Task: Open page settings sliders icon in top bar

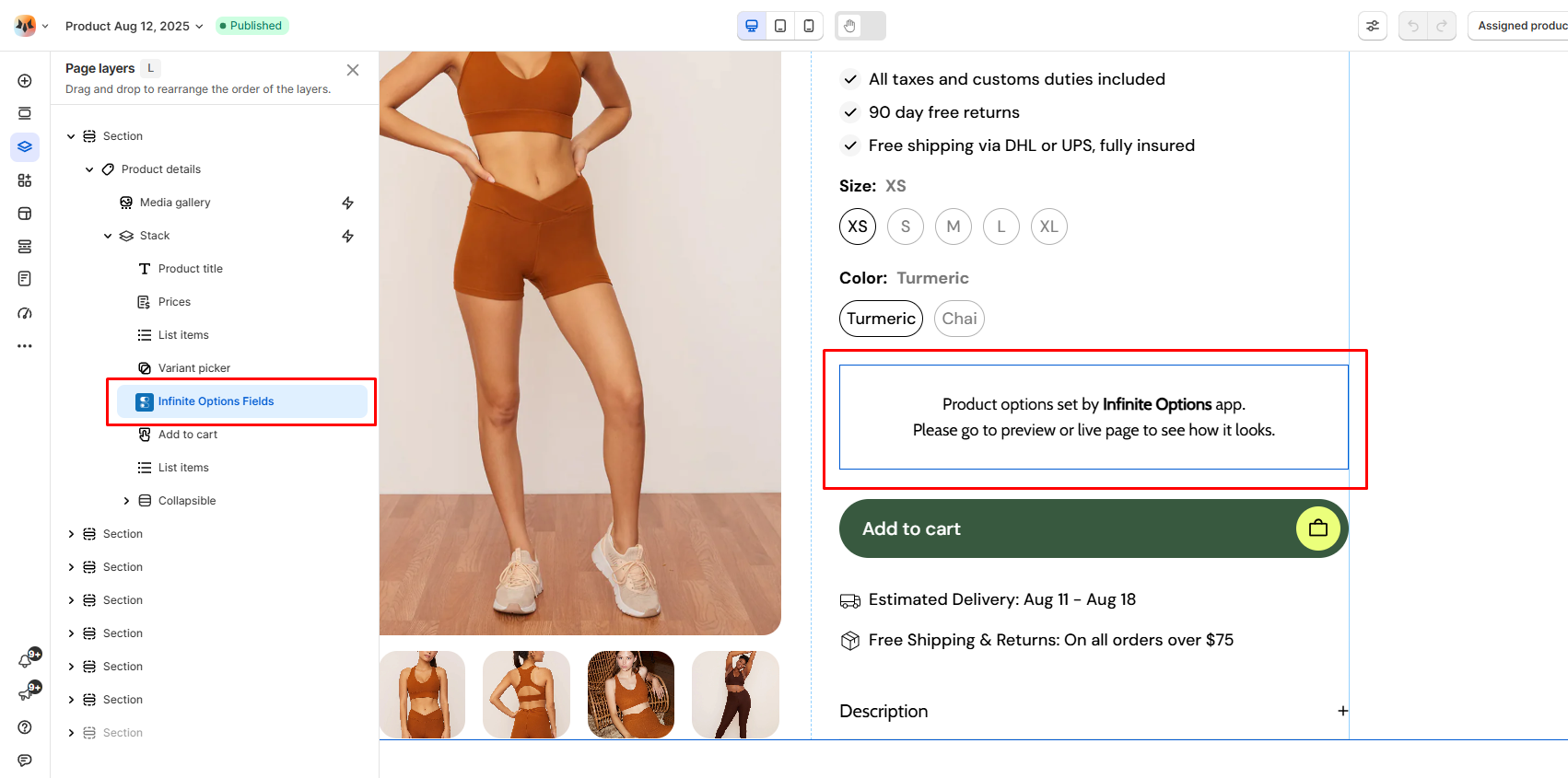Action: click(x=1373, y=26)
